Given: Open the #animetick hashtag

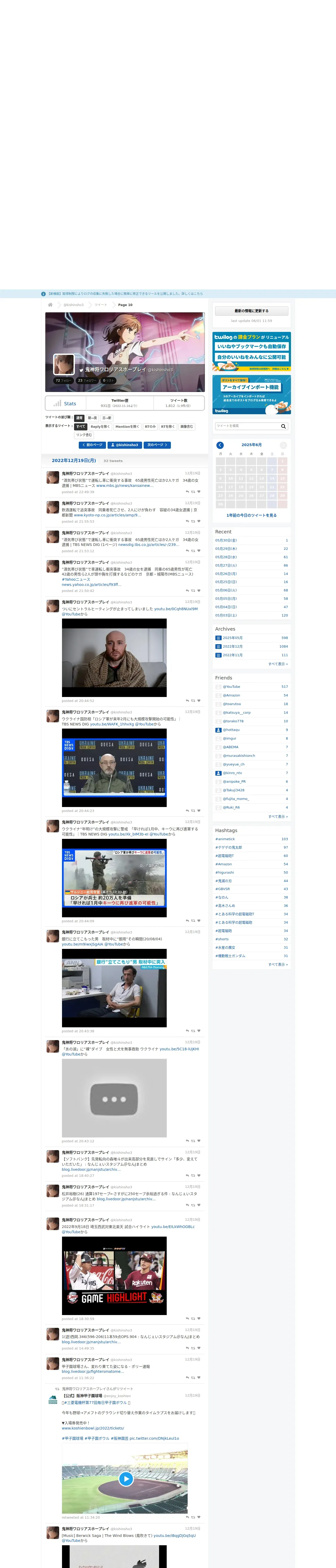Looking at the screenshot, I should (225, 839).
